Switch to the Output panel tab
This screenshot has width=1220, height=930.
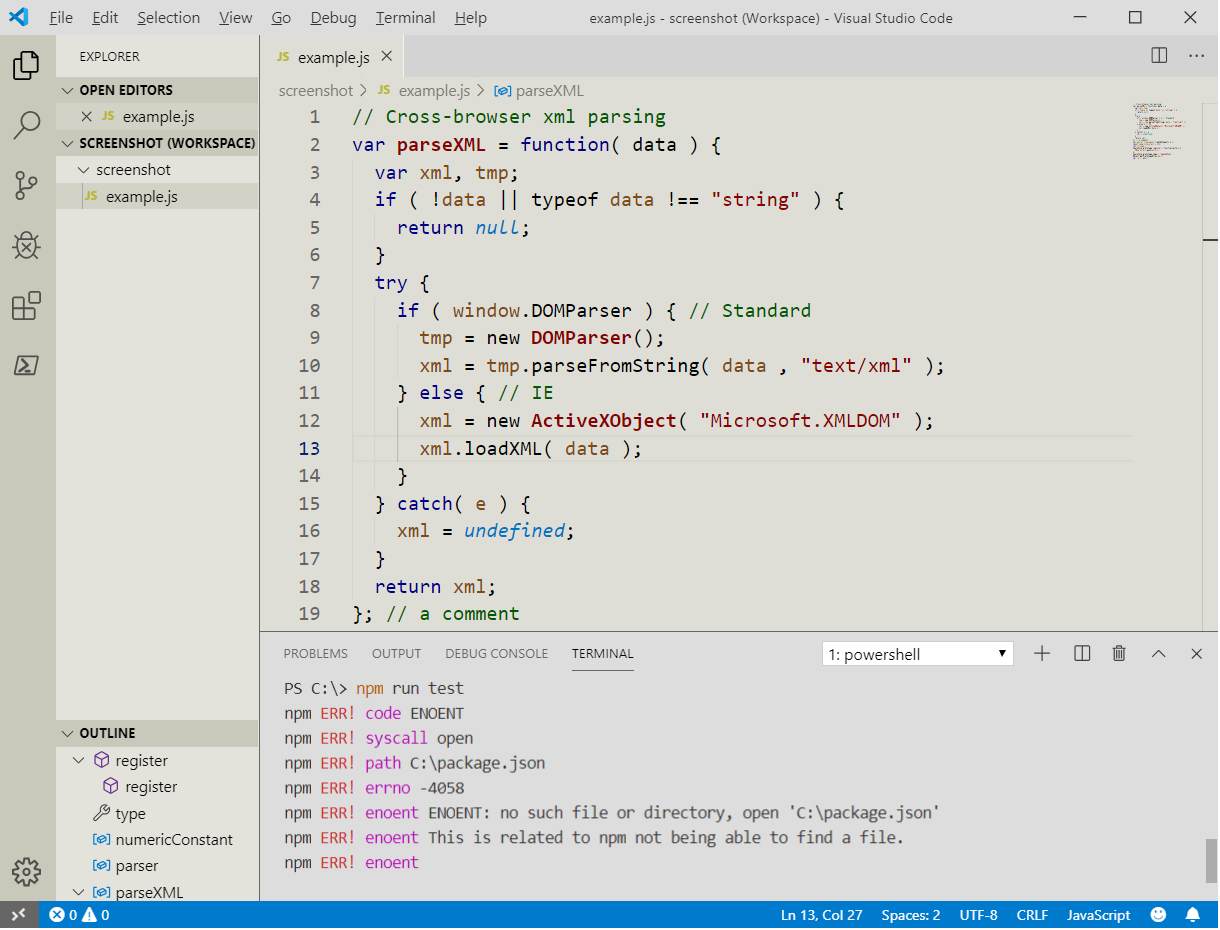[x=397, y=654]
